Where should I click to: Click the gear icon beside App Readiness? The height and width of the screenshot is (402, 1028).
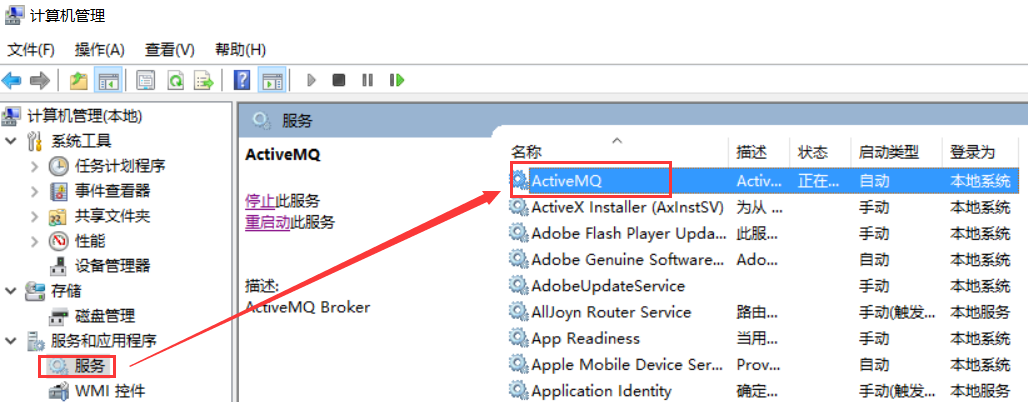click(x=519, y=338)
